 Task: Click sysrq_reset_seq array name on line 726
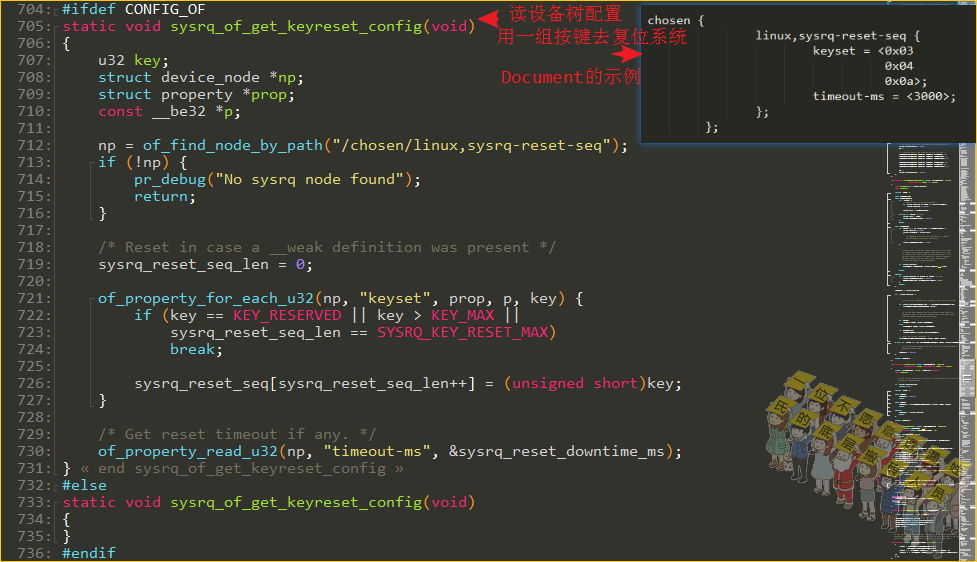tap(201, 383)
